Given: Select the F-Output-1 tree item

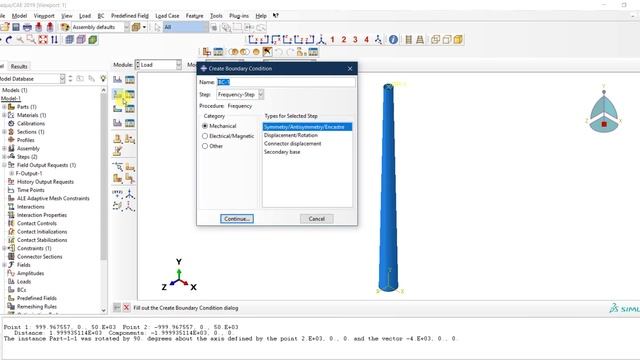Looking at the screenshot, I should tap(29, 173).
